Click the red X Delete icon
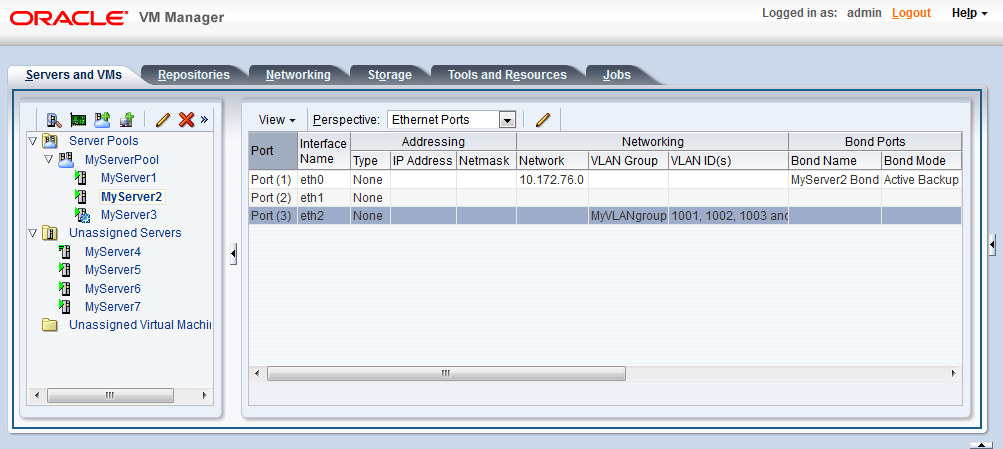The image size is (1003, 449). 186,120
